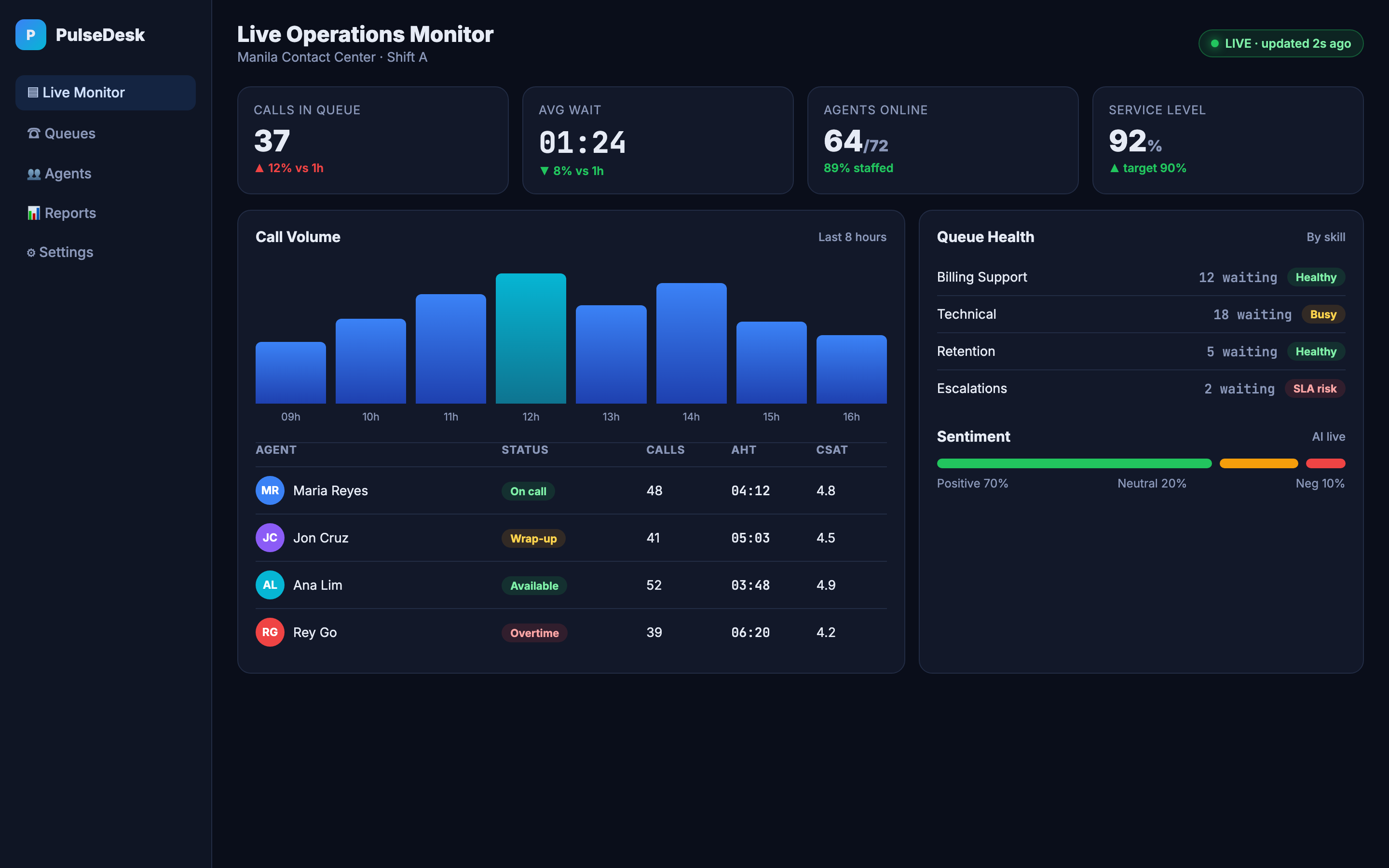Click the Last 8 hours label
1389x868 pixels.
[852, 237]
